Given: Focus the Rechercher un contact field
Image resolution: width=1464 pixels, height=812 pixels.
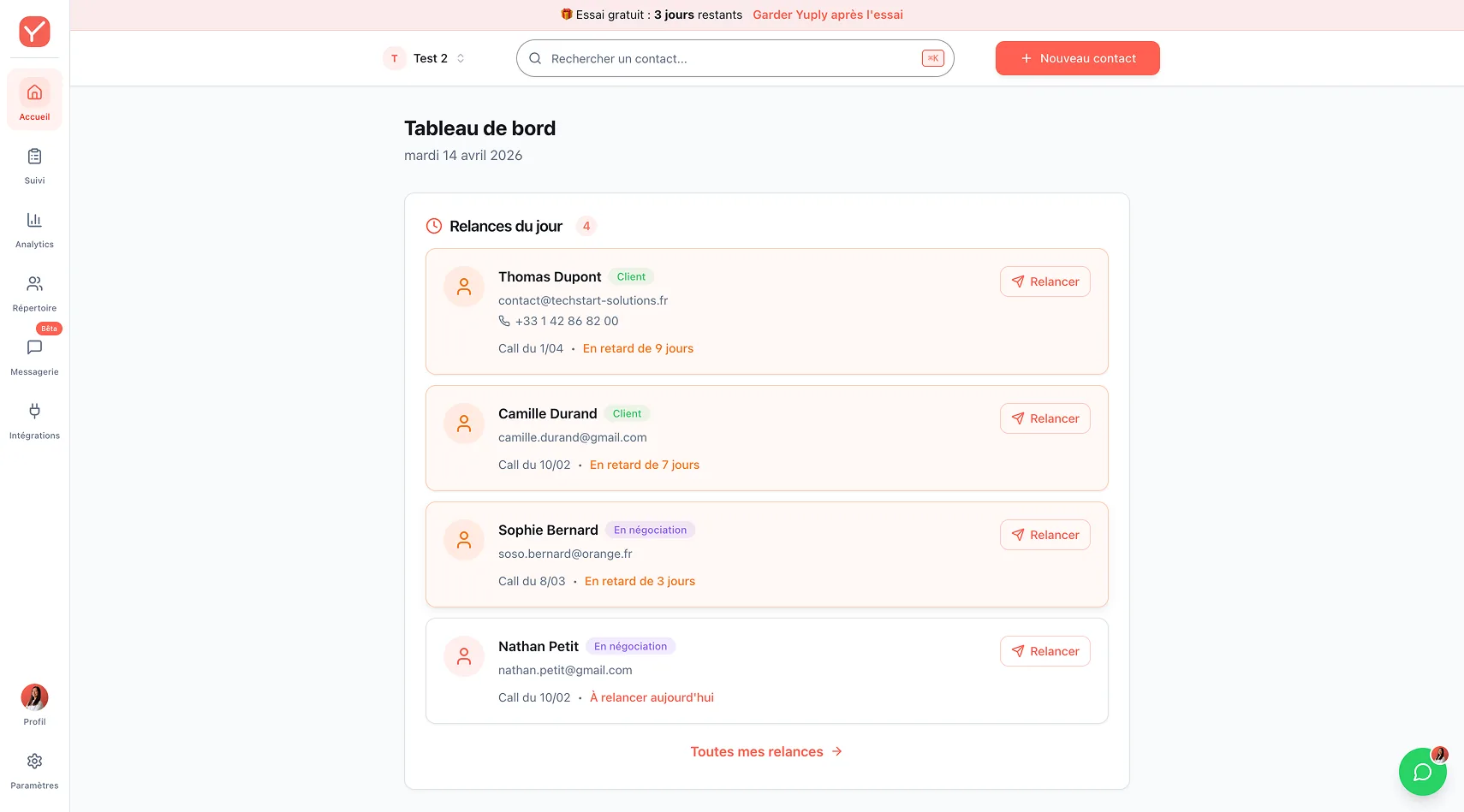Looking at the screenshot, I should (x=735, y=58).
